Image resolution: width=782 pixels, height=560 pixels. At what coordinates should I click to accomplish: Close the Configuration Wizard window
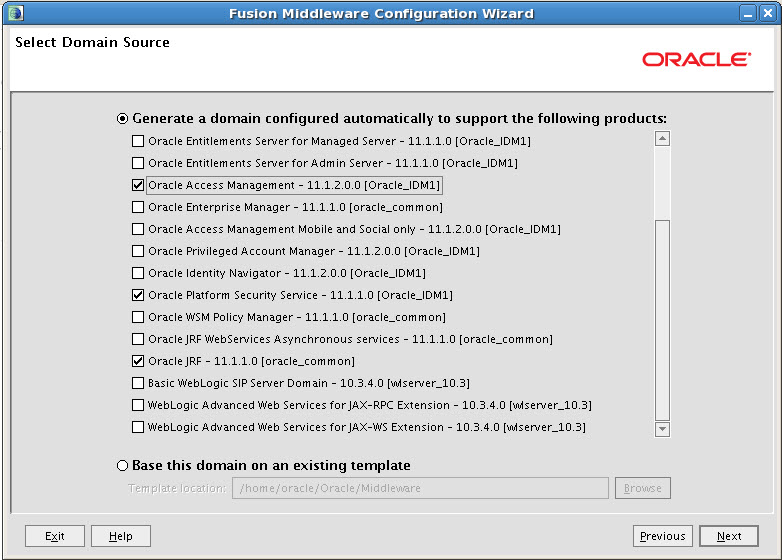pos(768,13)
